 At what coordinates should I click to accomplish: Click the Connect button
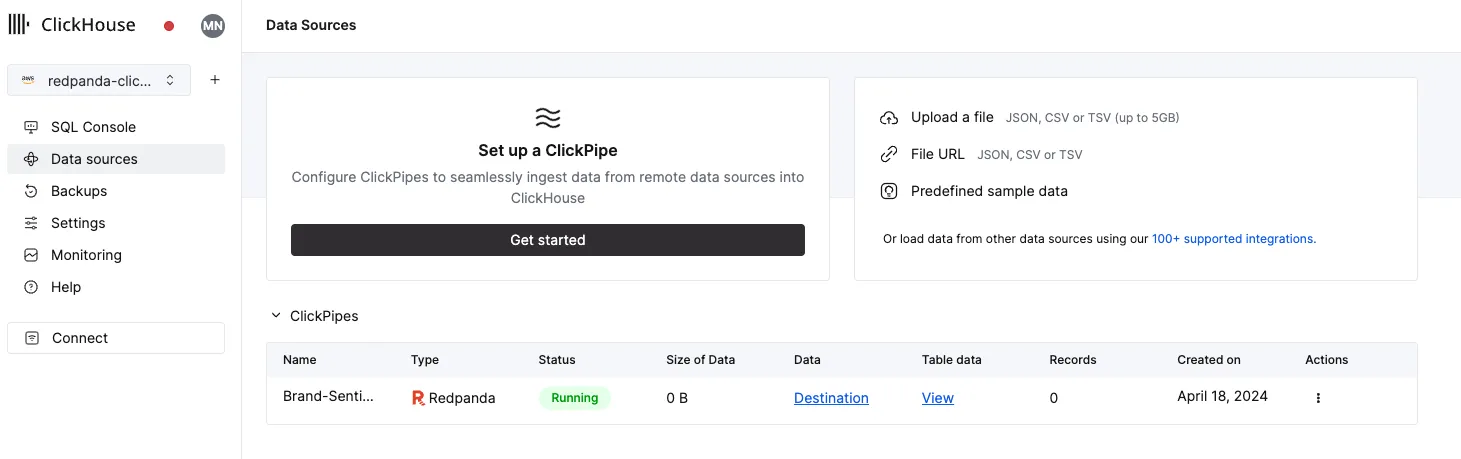[116, 338]
